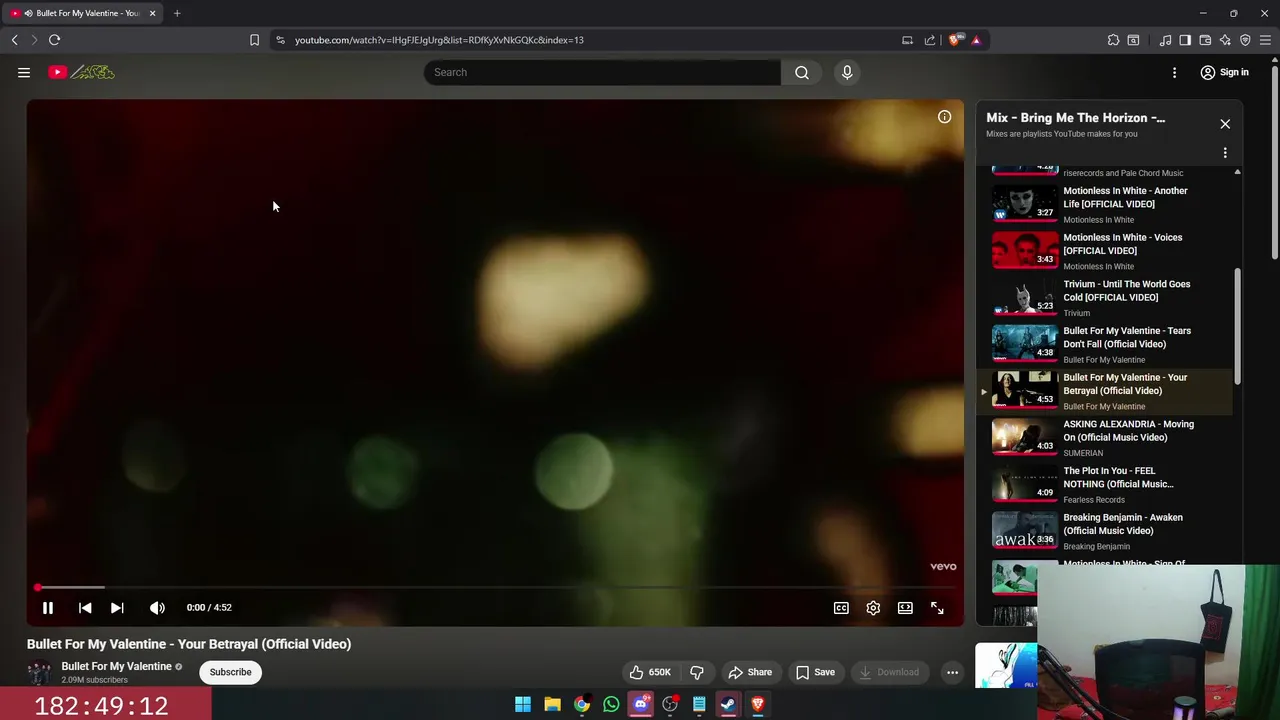Play Motionless In White - Another Life
The image size is (1280, 720).
(x=1106, y=204)
